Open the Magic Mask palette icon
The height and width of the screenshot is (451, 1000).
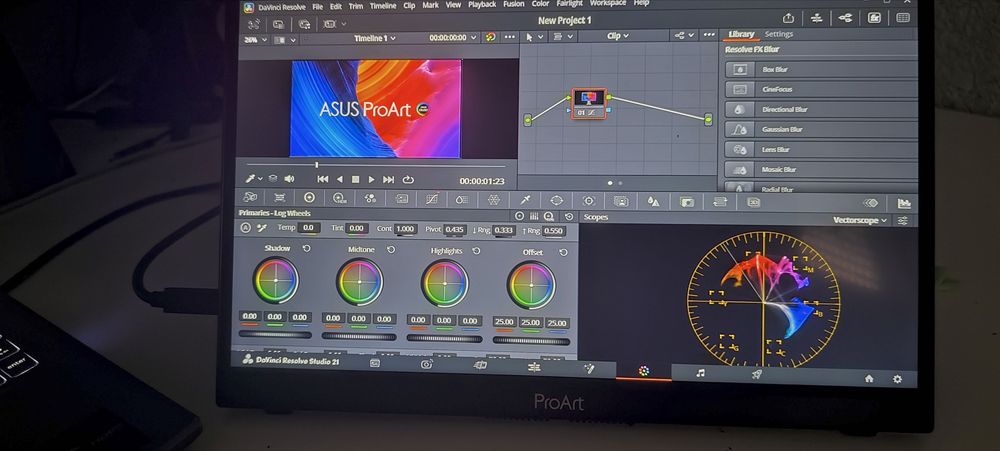click(621, 201)
